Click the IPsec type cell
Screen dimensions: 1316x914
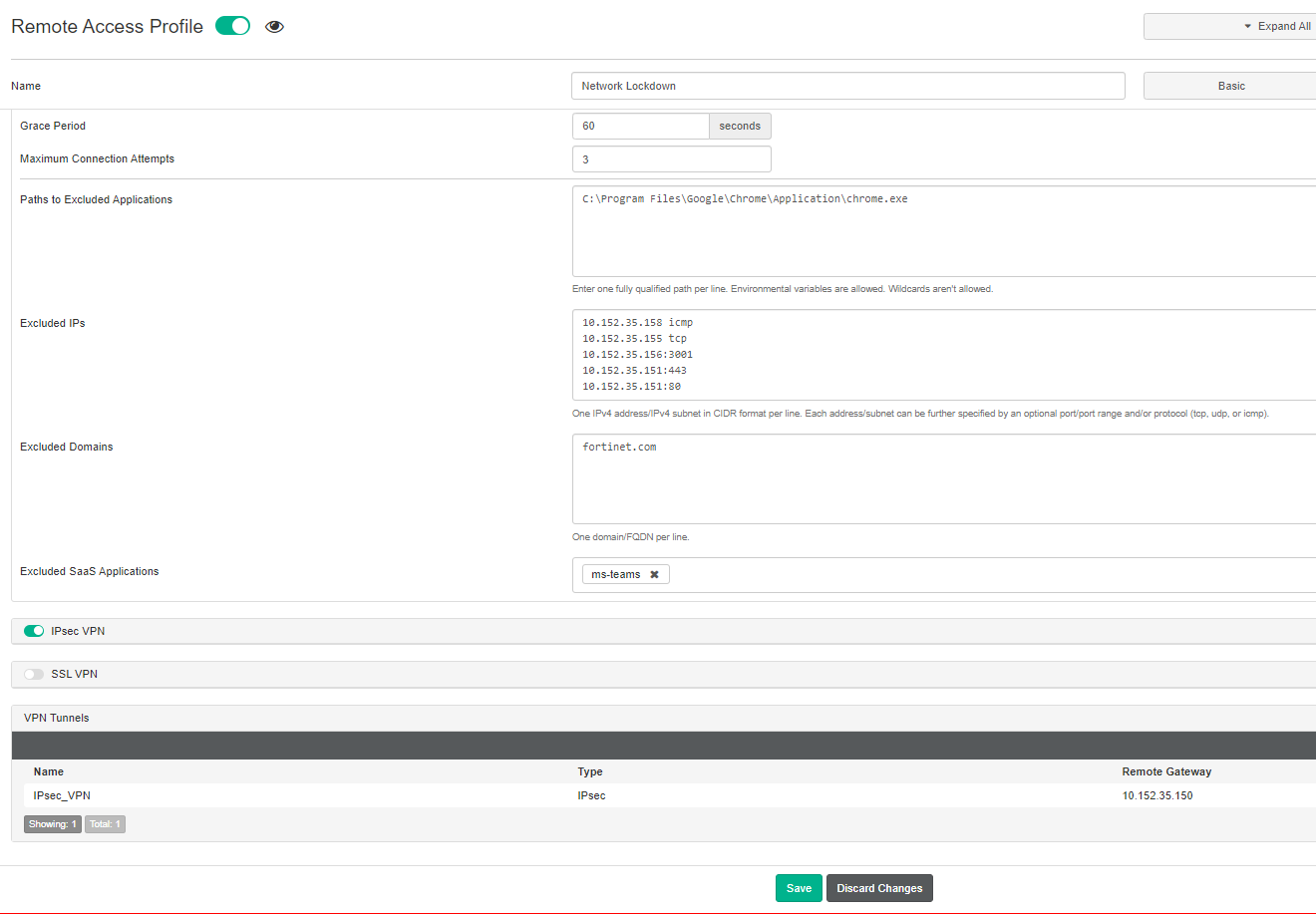coord(591,795)
